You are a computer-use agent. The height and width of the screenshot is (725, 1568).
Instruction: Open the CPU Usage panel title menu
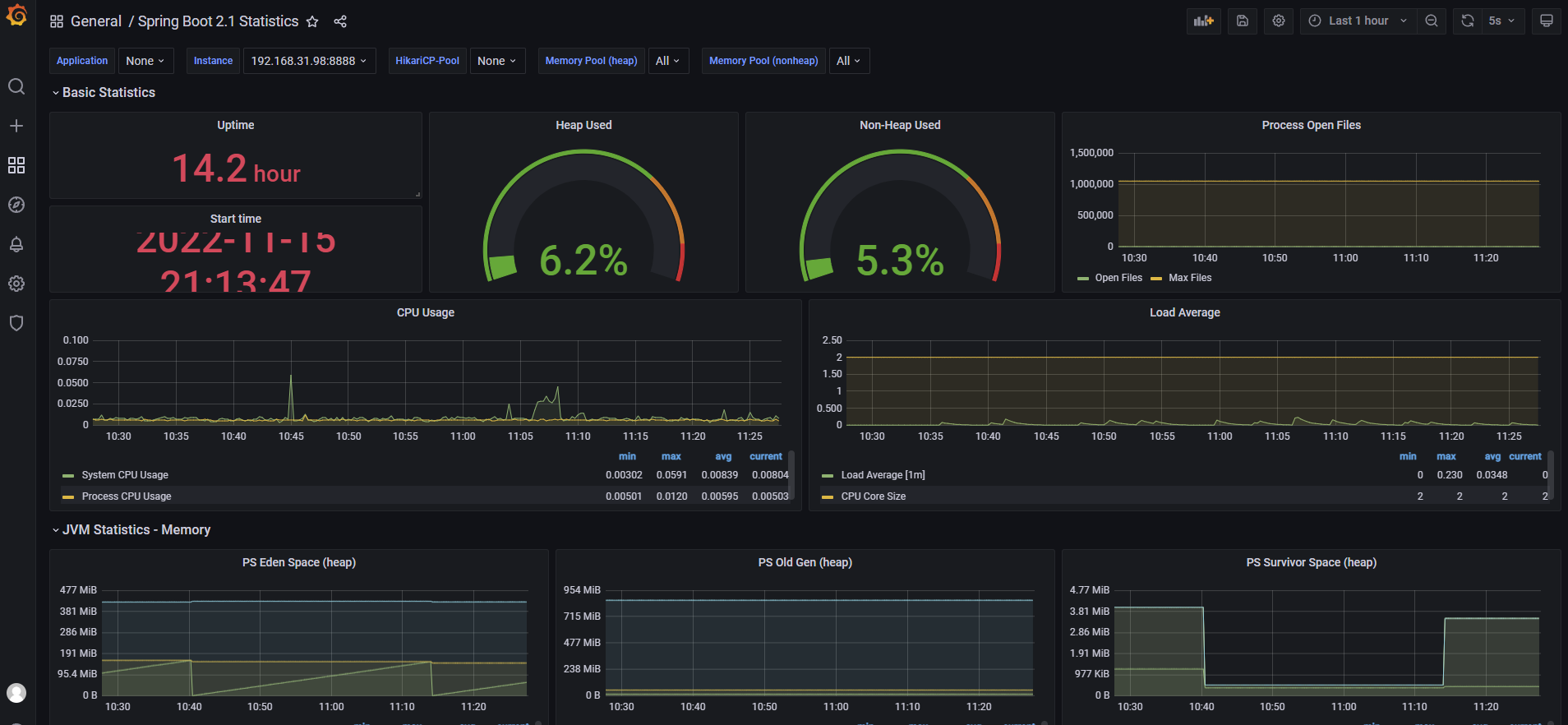click(x=426, y=312)
